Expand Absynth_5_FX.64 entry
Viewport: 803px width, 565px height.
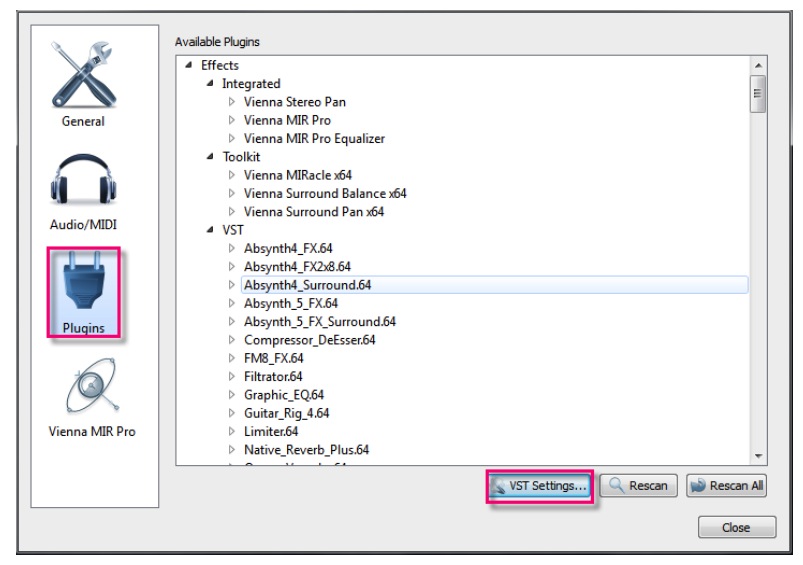coord(231,303)
